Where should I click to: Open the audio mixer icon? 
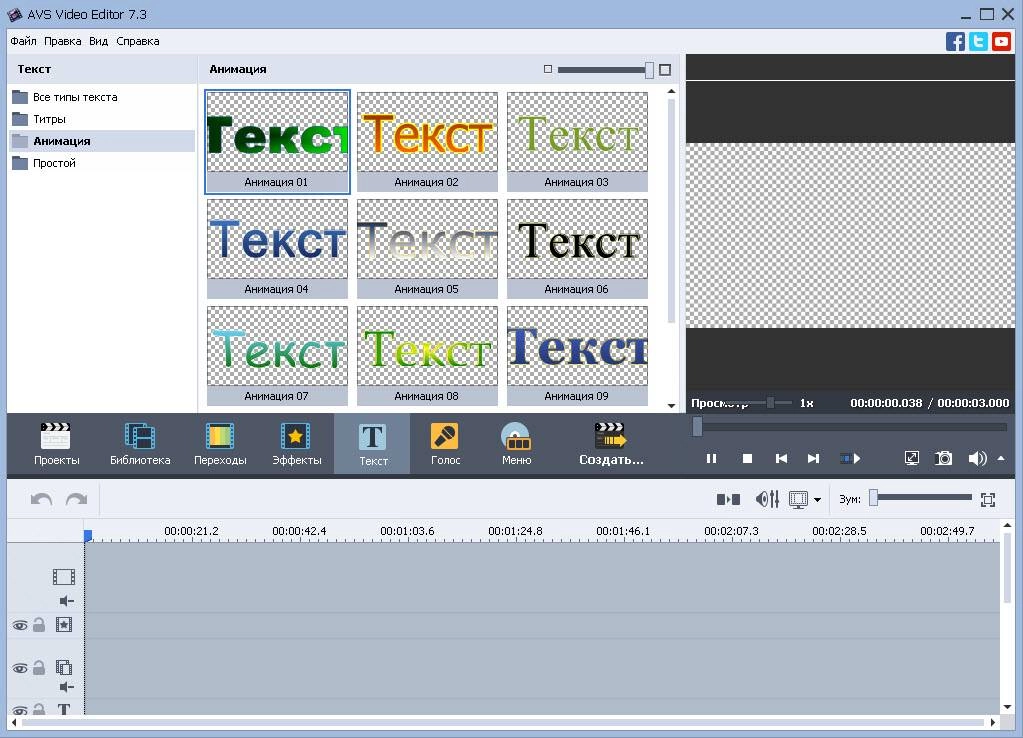pos(767,499)
